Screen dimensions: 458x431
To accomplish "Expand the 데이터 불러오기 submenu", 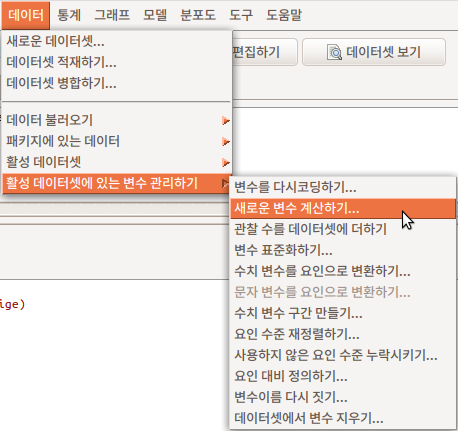I will click(x=117, y=120).
